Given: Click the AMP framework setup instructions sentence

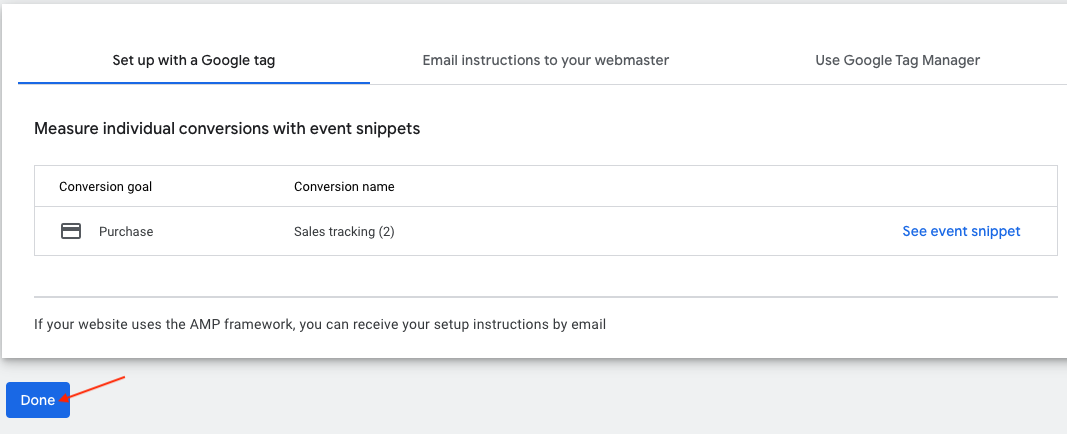Looking at the screenshot, I should click(x=320, y=324).
